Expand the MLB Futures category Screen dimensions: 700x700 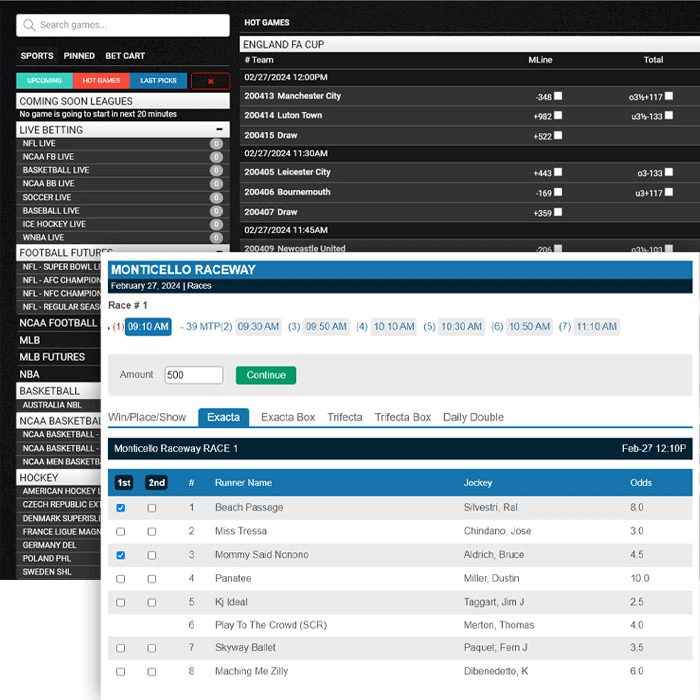point(52,357)
